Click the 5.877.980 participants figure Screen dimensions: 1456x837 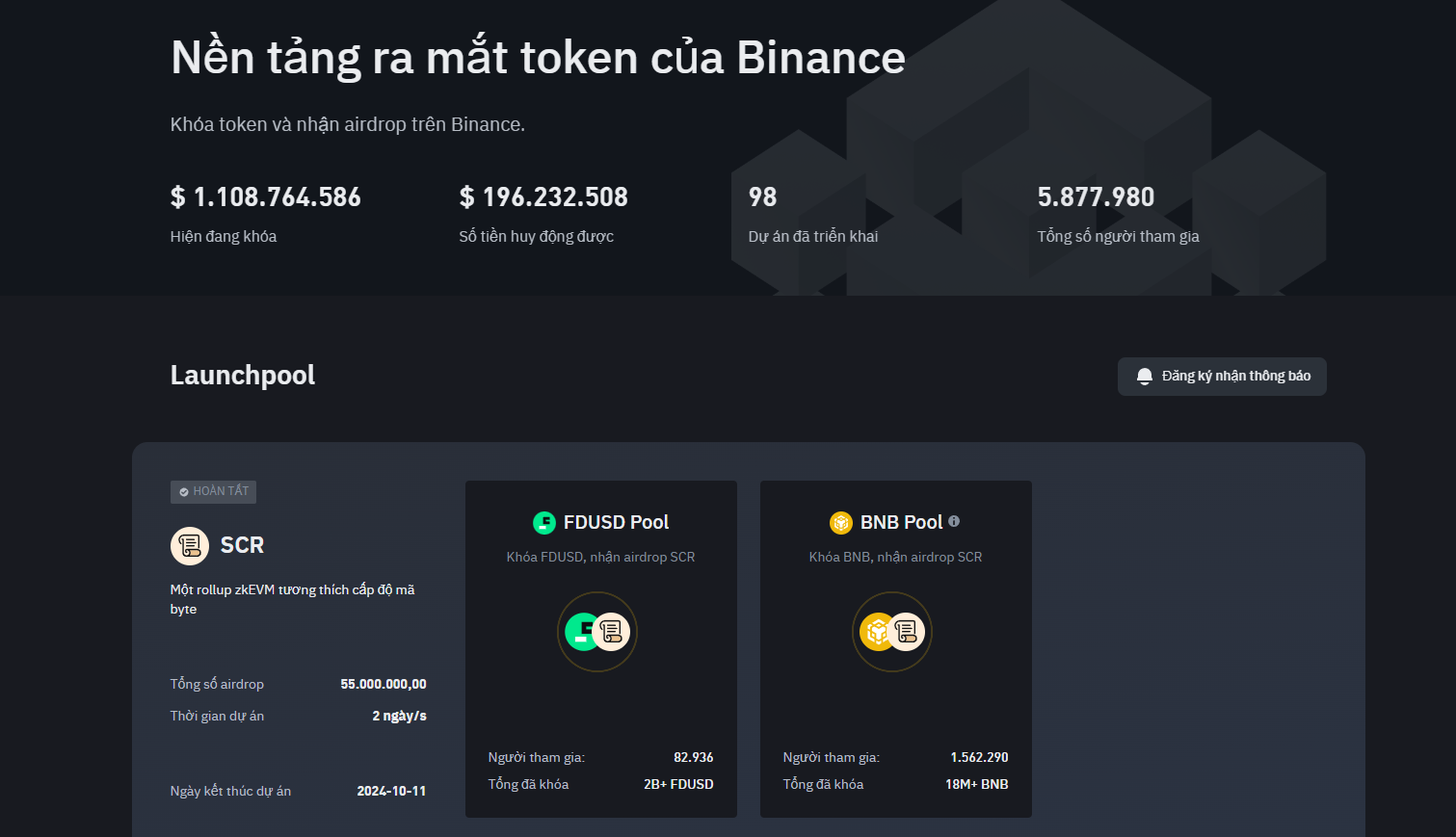pyautogui.click(x=1096, y=197)
